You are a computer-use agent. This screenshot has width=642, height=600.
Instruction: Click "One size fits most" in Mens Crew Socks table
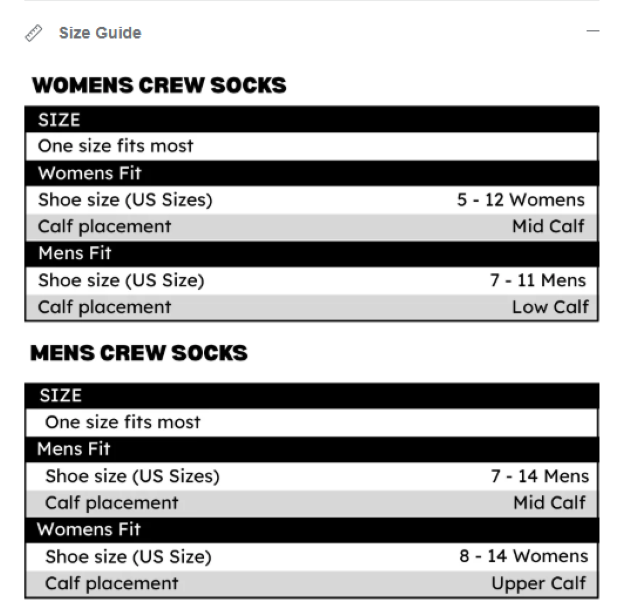[123, 422]
